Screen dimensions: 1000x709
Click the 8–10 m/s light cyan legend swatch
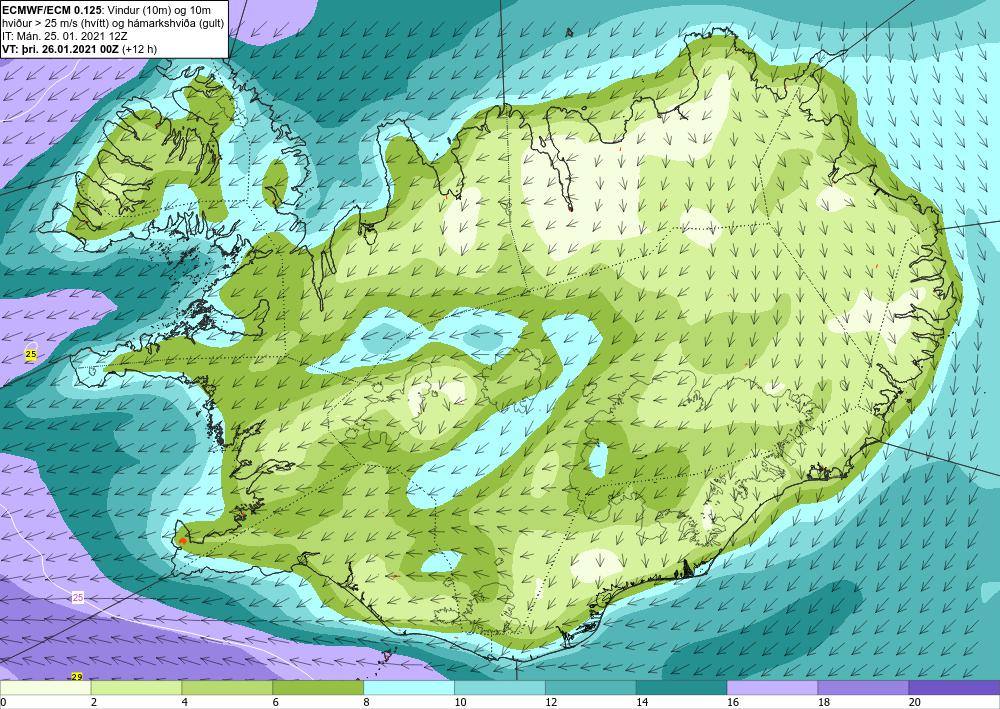click(x=409, y=688)
